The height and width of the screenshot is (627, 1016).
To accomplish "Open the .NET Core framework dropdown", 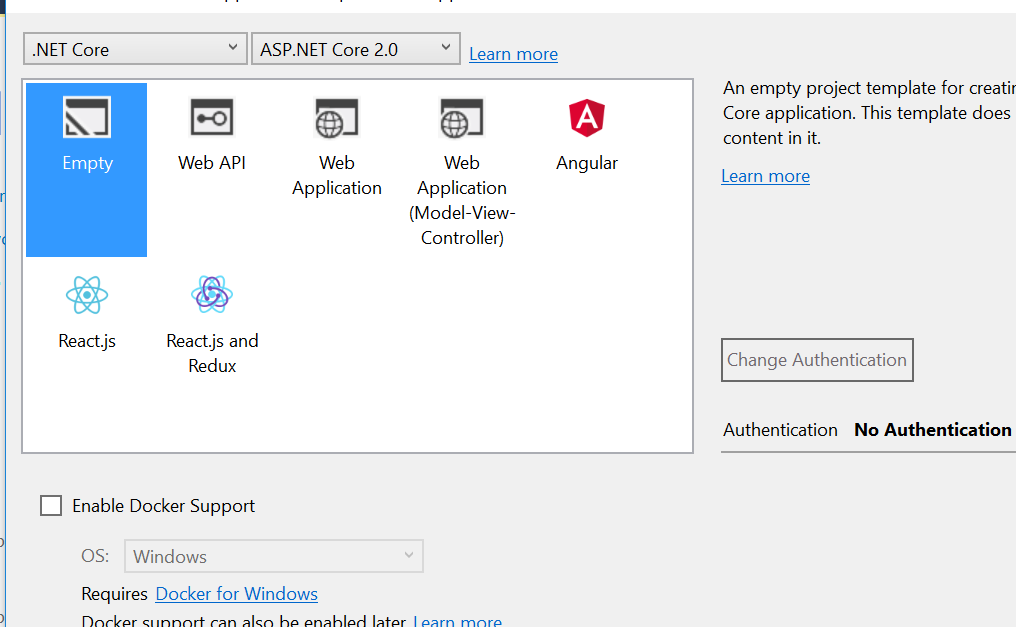I will coord(135,49).
